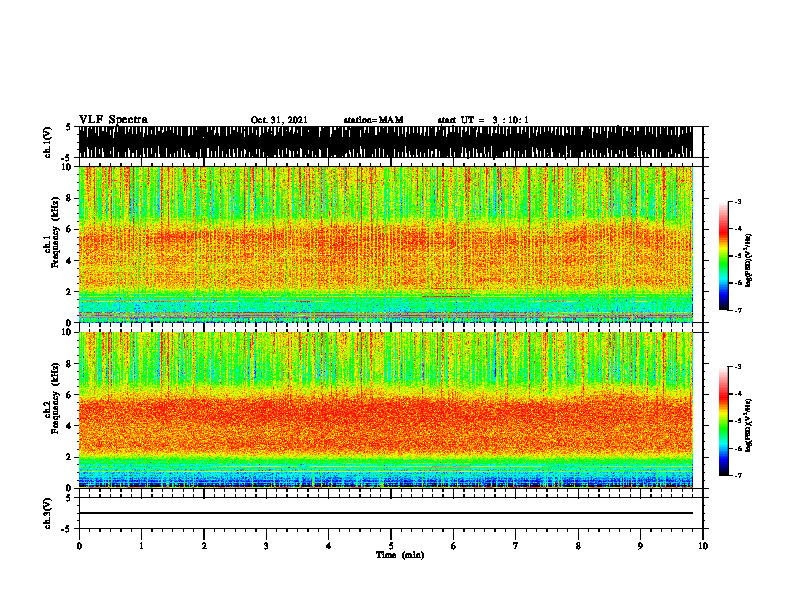Click the "8" frequency tick of ch.2 spectrogram
Screen dimensions: 792x612
click(x=70, y=364)
